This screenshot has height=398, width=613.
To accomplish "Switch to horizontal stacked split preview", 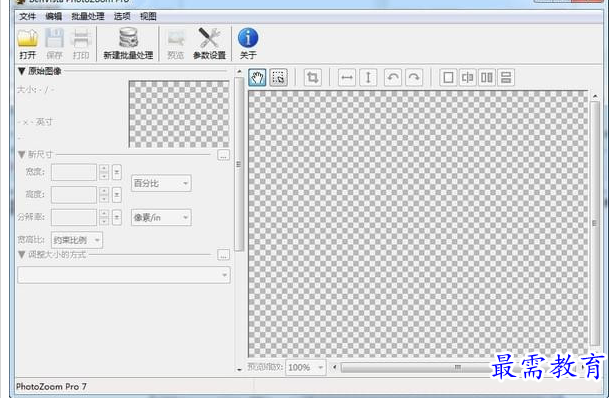I will click(x=506, y=77).
